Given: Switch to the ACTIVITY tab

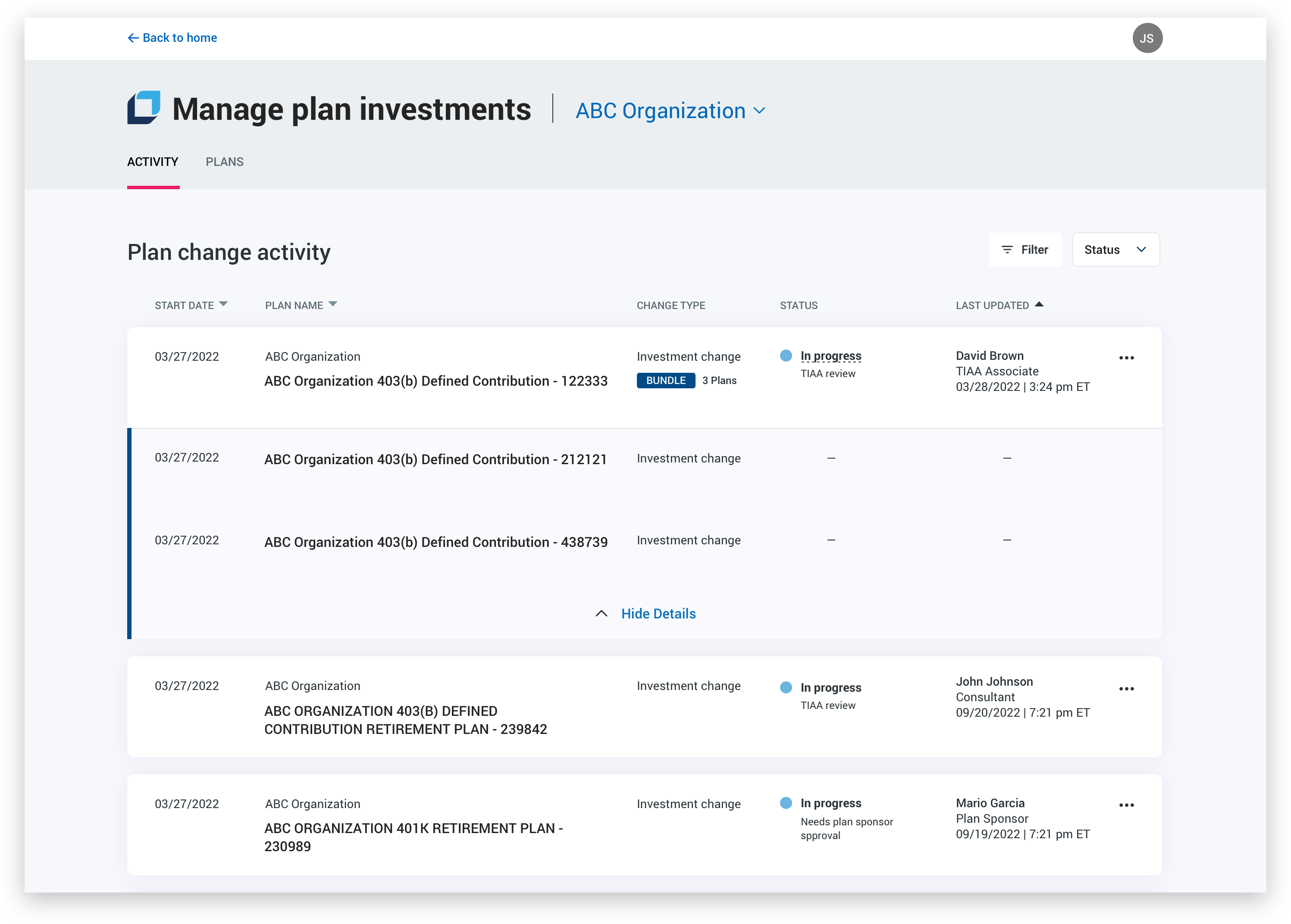Looking at the screenshot, I should point(153,162).
